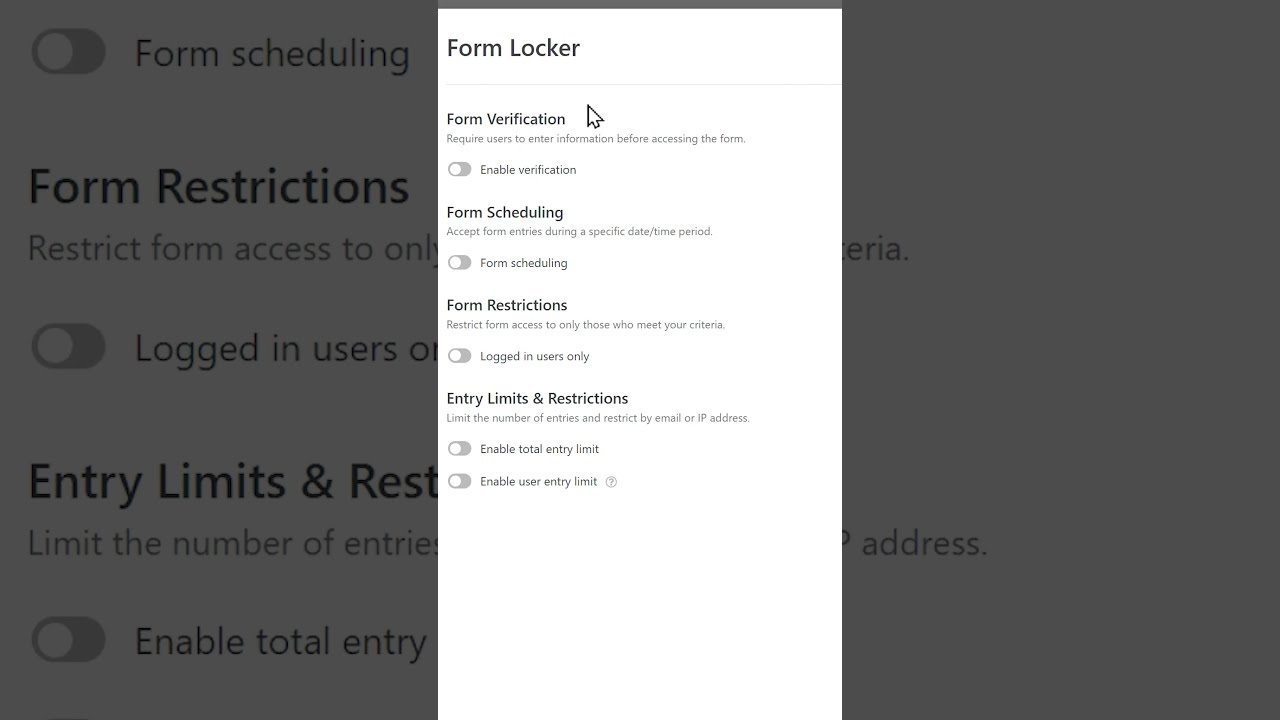The width and height of the screenshot is (1280, 720).
Task: Click the Entry Limits & Restrictions panel heading
Action: pos(537,398)
